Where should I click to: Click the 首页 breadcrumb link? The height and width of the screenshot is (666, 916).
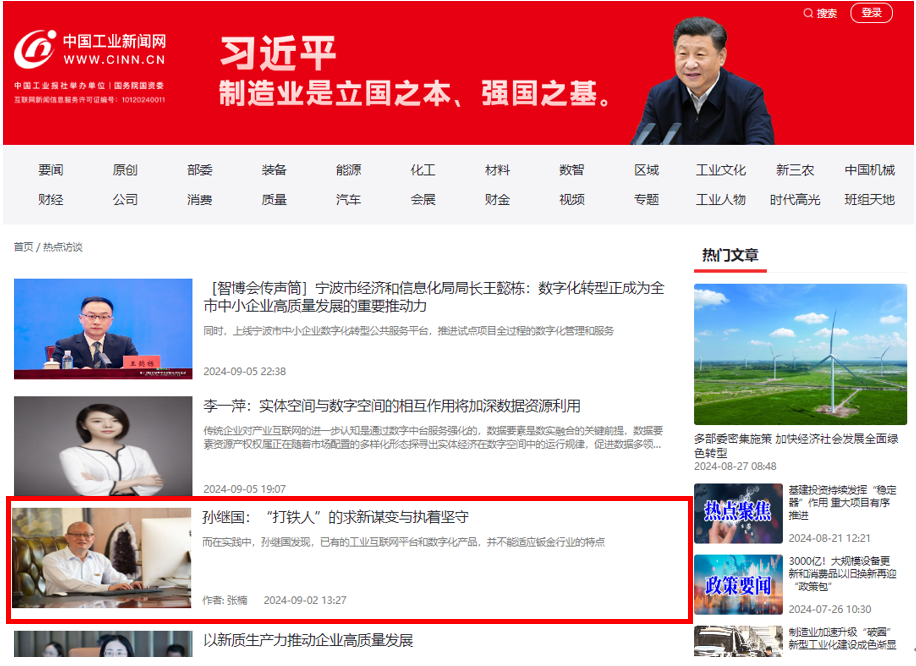coord(23,247)
